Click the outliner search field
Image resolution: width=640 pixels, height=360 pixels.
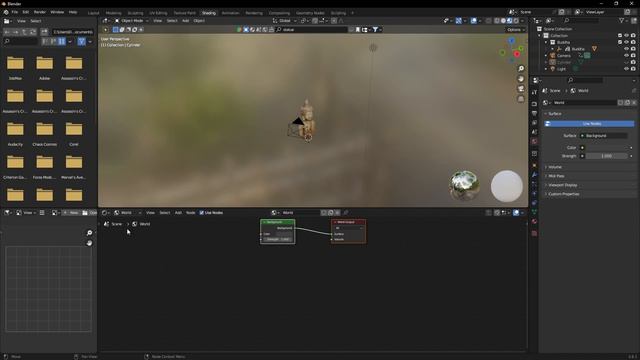coord(582,20)
